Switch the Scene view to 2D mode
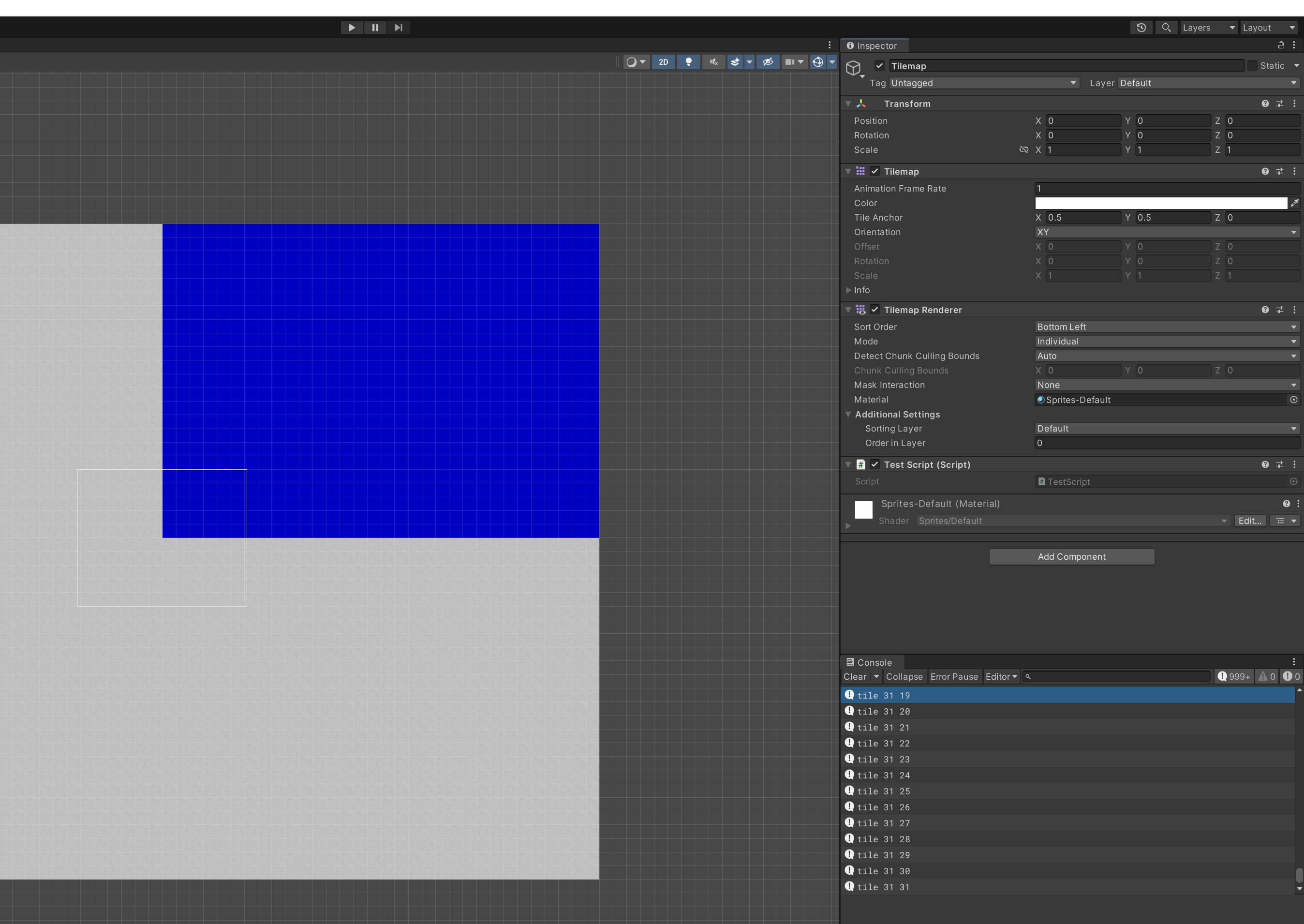 (663, 62)
